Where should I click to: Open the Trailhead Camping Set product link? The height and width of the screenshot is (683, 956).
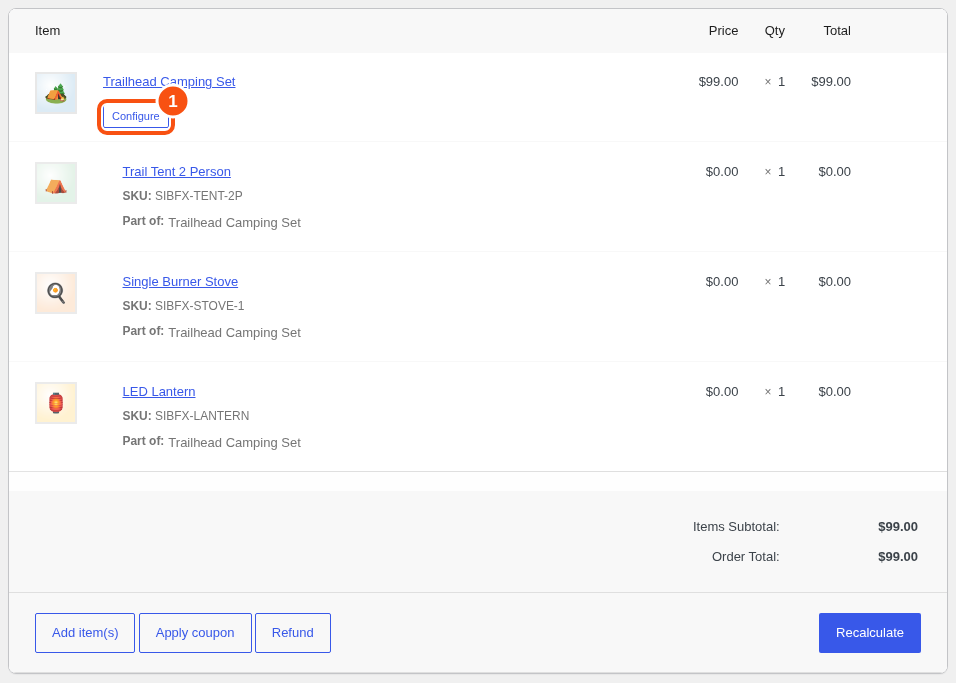pos(169,82)
